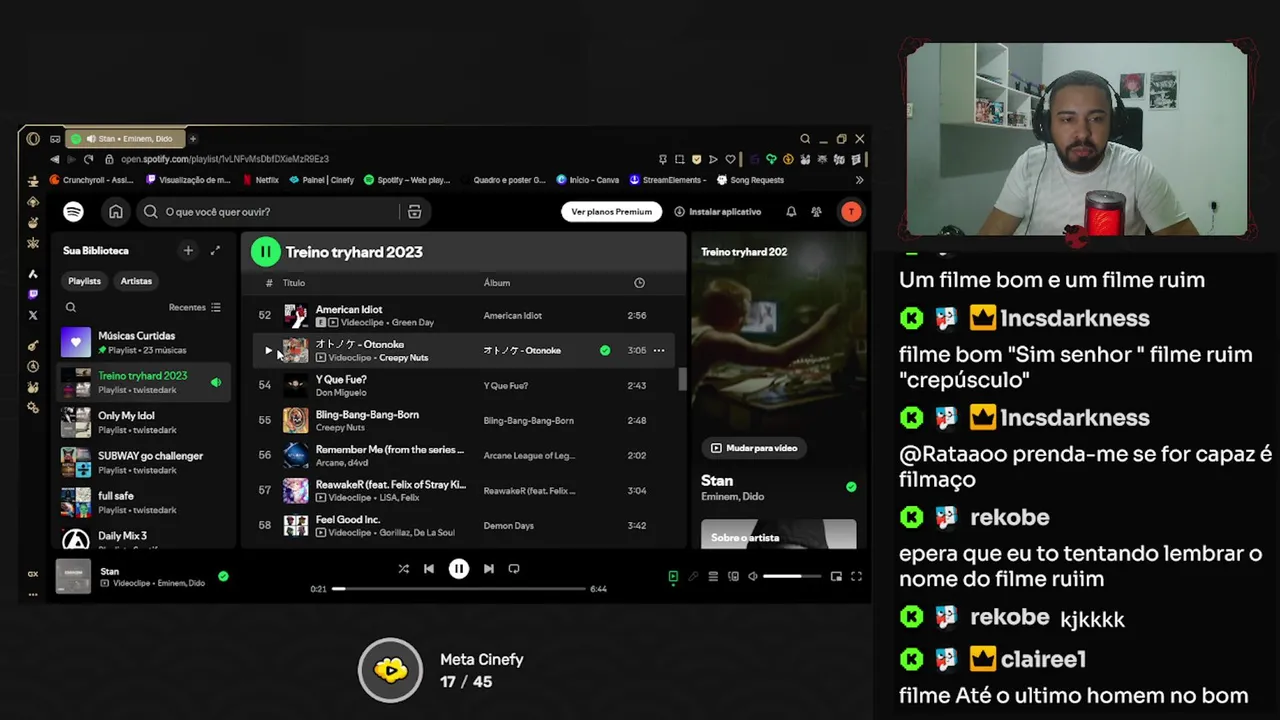Open the notifications bell in Spotify

(x=791, y=212)
